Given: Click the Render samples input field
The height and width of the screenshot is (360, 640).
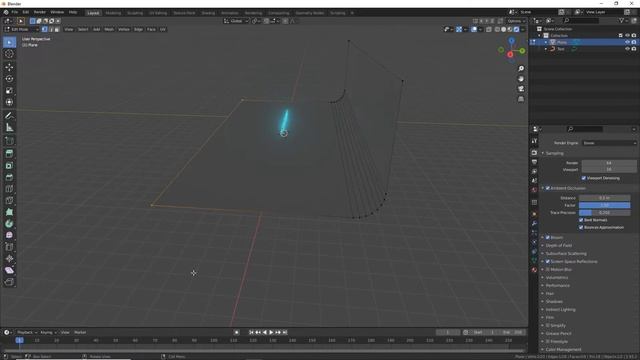Looking at the screenshot, I should point(609,163).
